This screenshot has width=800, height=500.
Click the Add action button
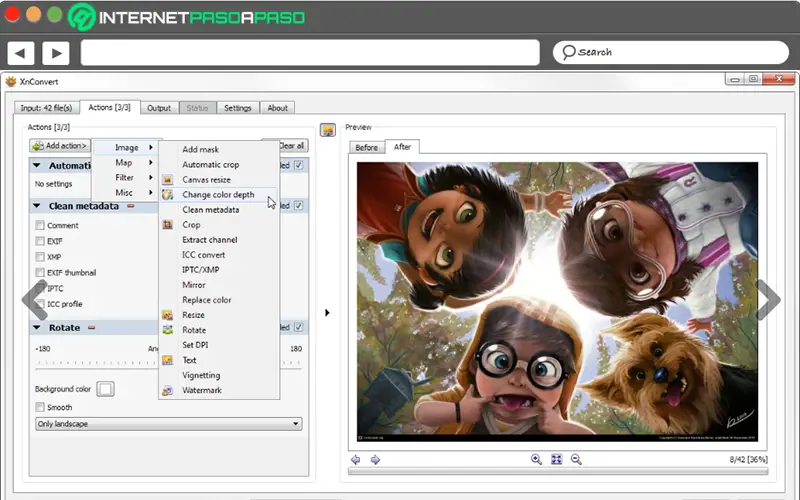(60, 146)
